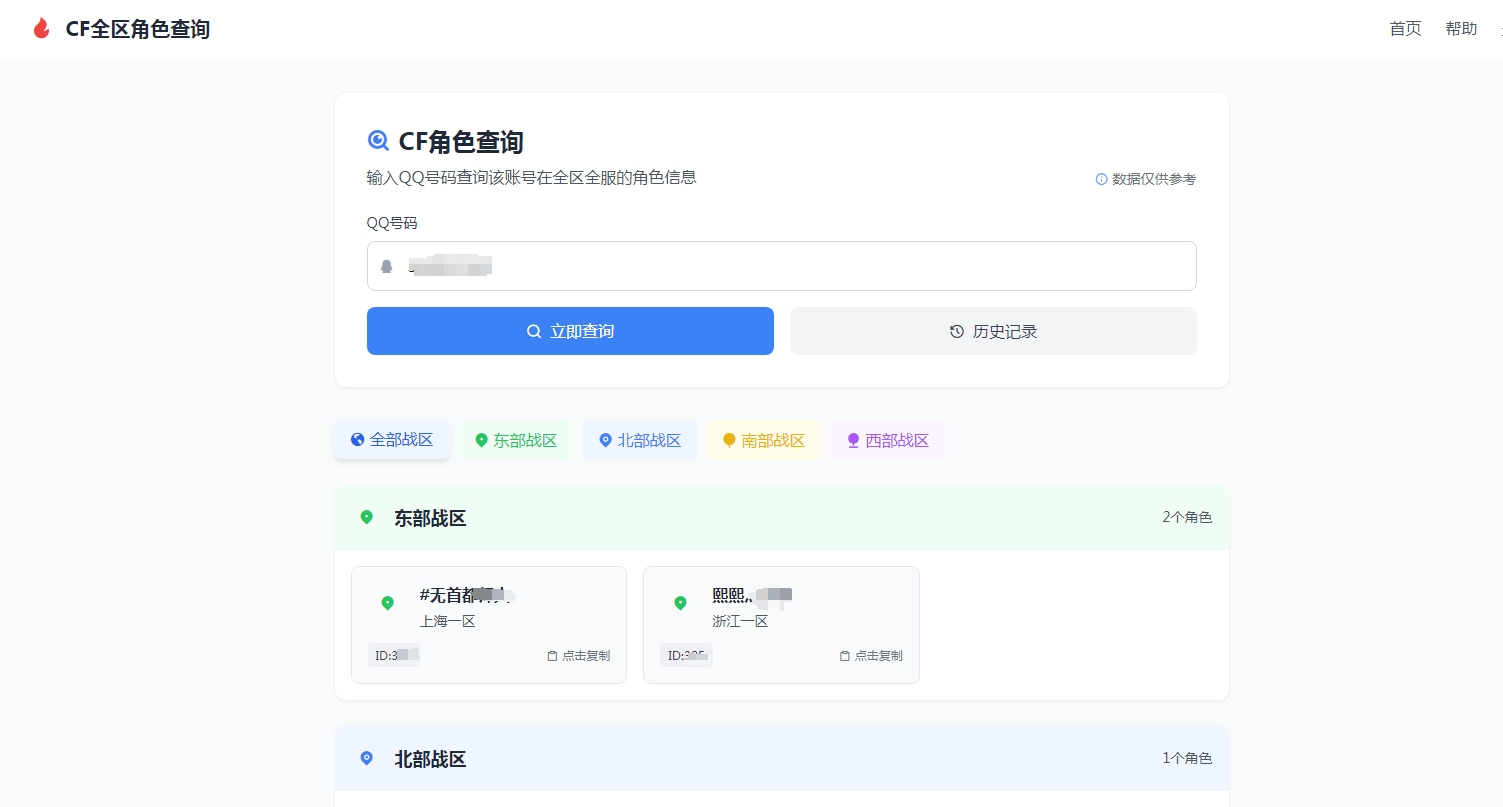Click the 2个角色 count label
Screen dimensions: 1503x807
pyautogui.click(x=1187, y=517)
